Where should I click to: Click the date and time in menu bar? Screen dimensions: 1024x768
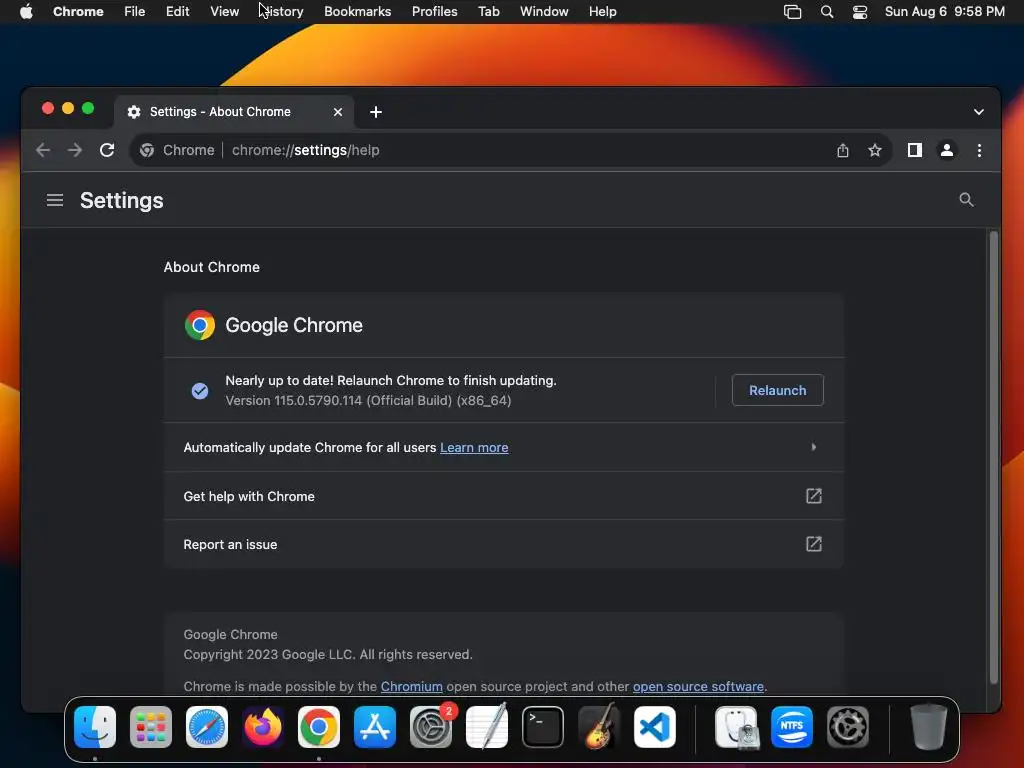[944, 11]
